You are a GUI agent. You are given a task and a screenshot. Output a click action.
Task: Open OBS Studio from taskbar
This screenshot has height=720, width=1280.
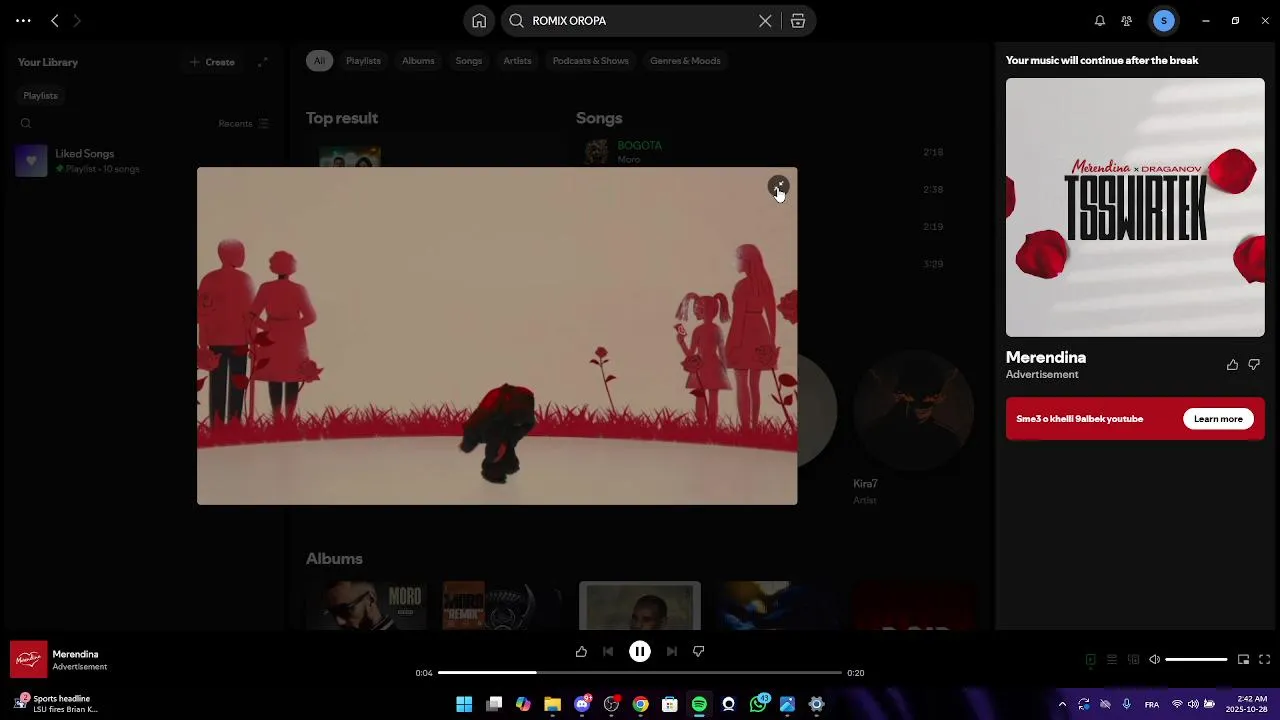tap(611, 704)
